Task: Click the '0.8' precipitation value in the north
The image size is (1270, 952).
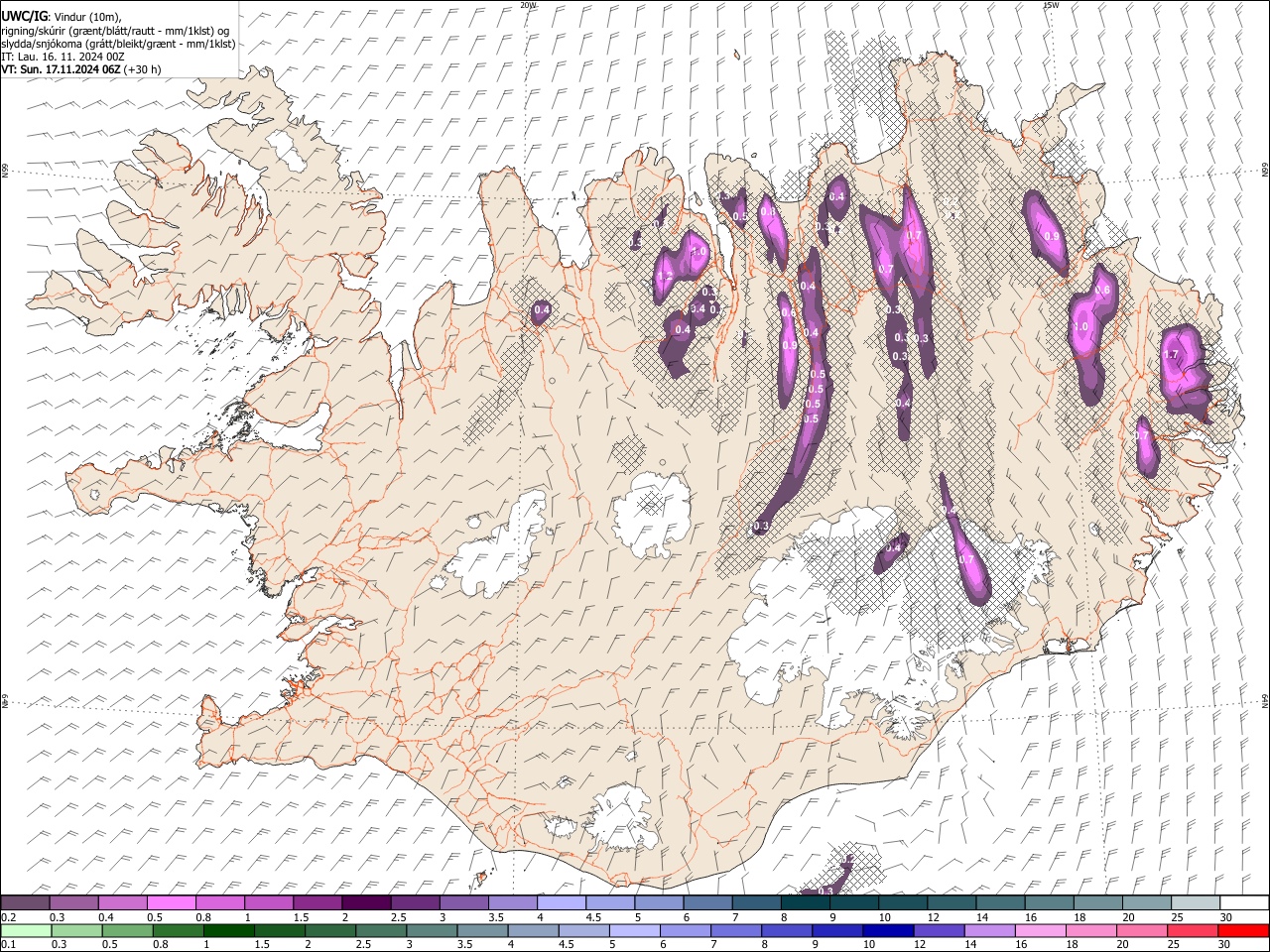Action: (x=767, y=212)
